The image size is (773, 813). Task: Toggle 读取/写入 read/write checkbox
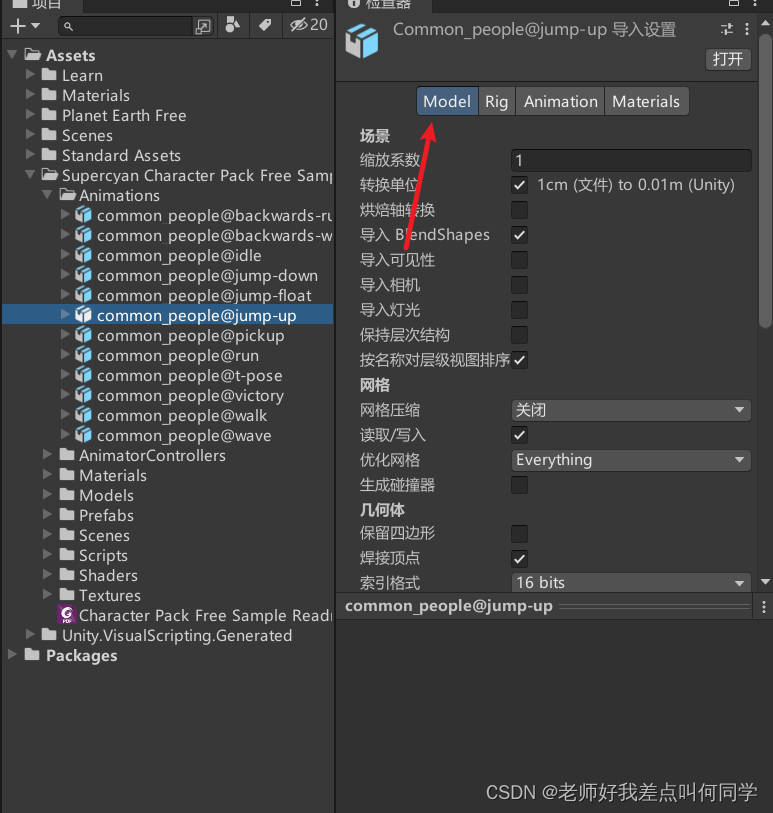pos(519,435)
